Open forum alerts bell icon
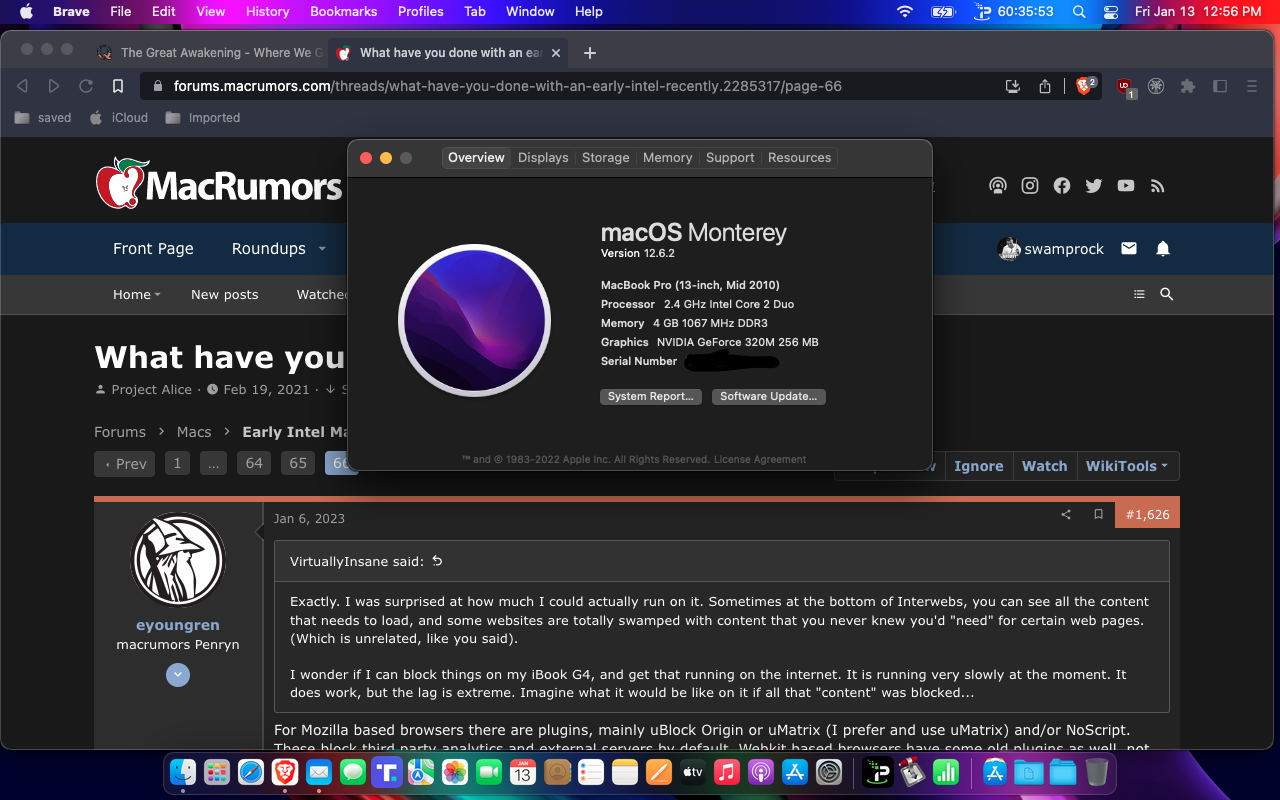Image resolution: width=1280 pixels, height=800 pixels. (1163, 248)
